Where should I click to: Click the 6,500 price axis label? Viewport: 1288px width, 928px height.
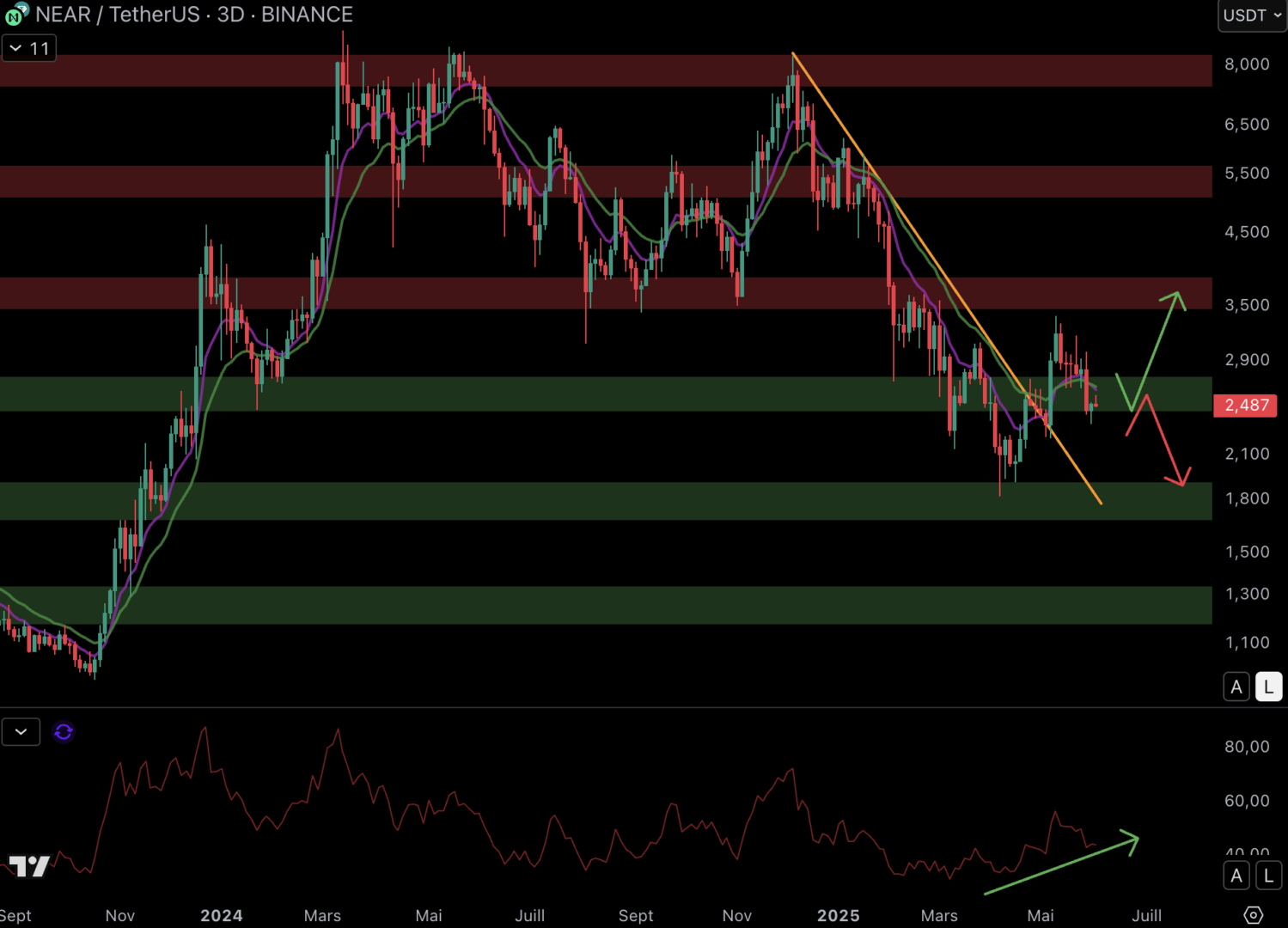(x=1247, y=125)
